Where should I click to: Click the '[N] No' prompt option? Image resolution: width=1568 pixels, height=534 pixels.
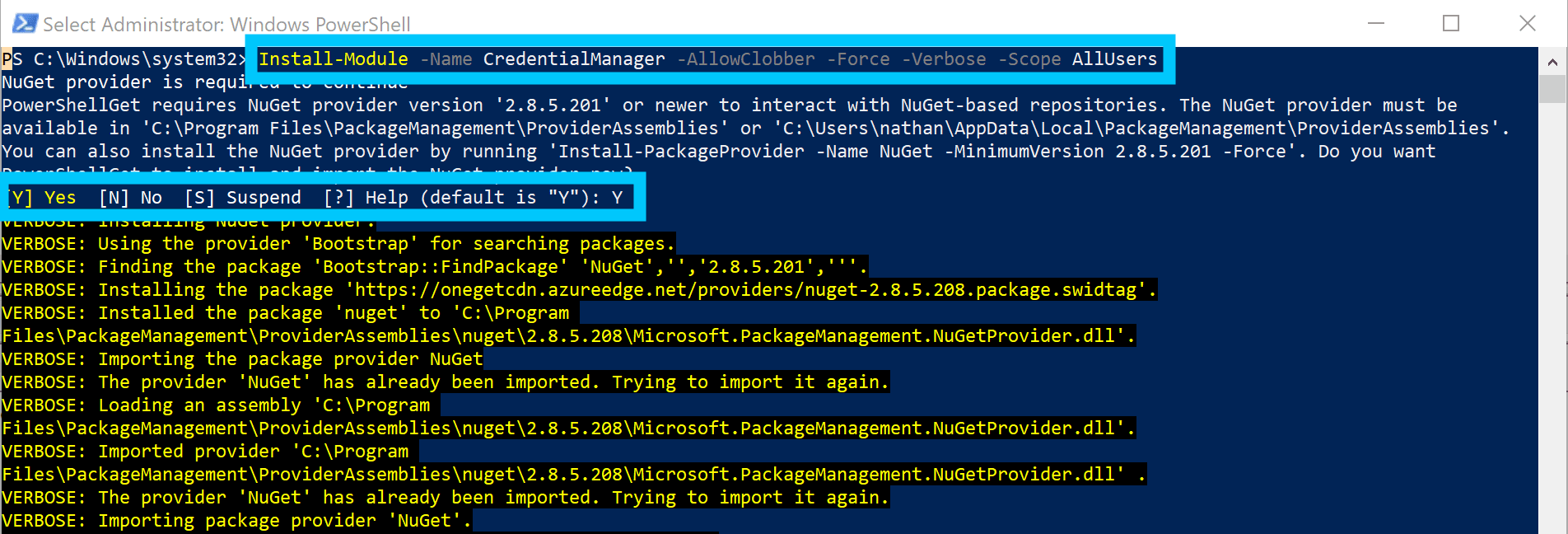[130, 198]
